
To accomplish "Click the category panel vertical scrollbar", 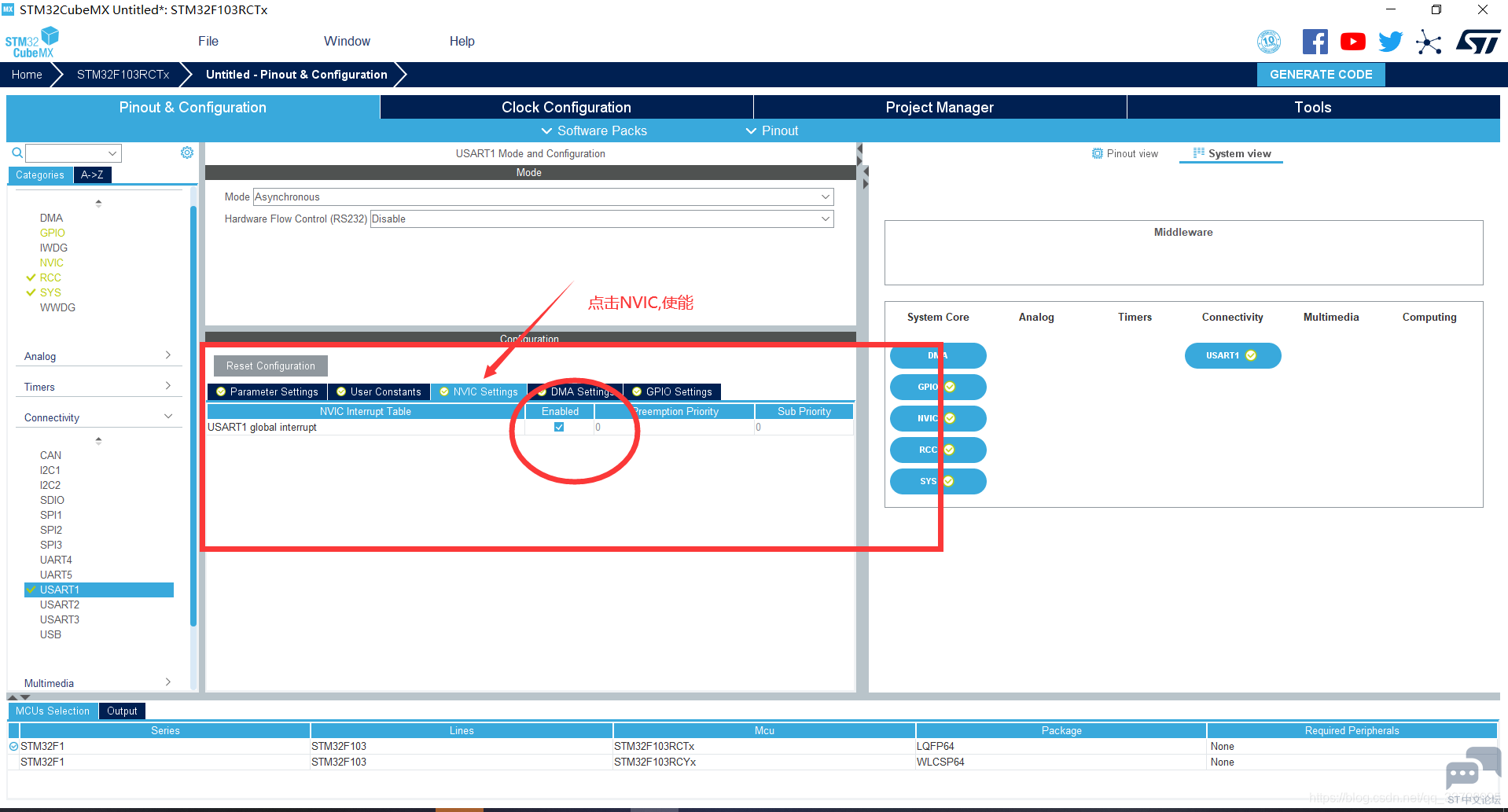I will [x=193, y=417].
